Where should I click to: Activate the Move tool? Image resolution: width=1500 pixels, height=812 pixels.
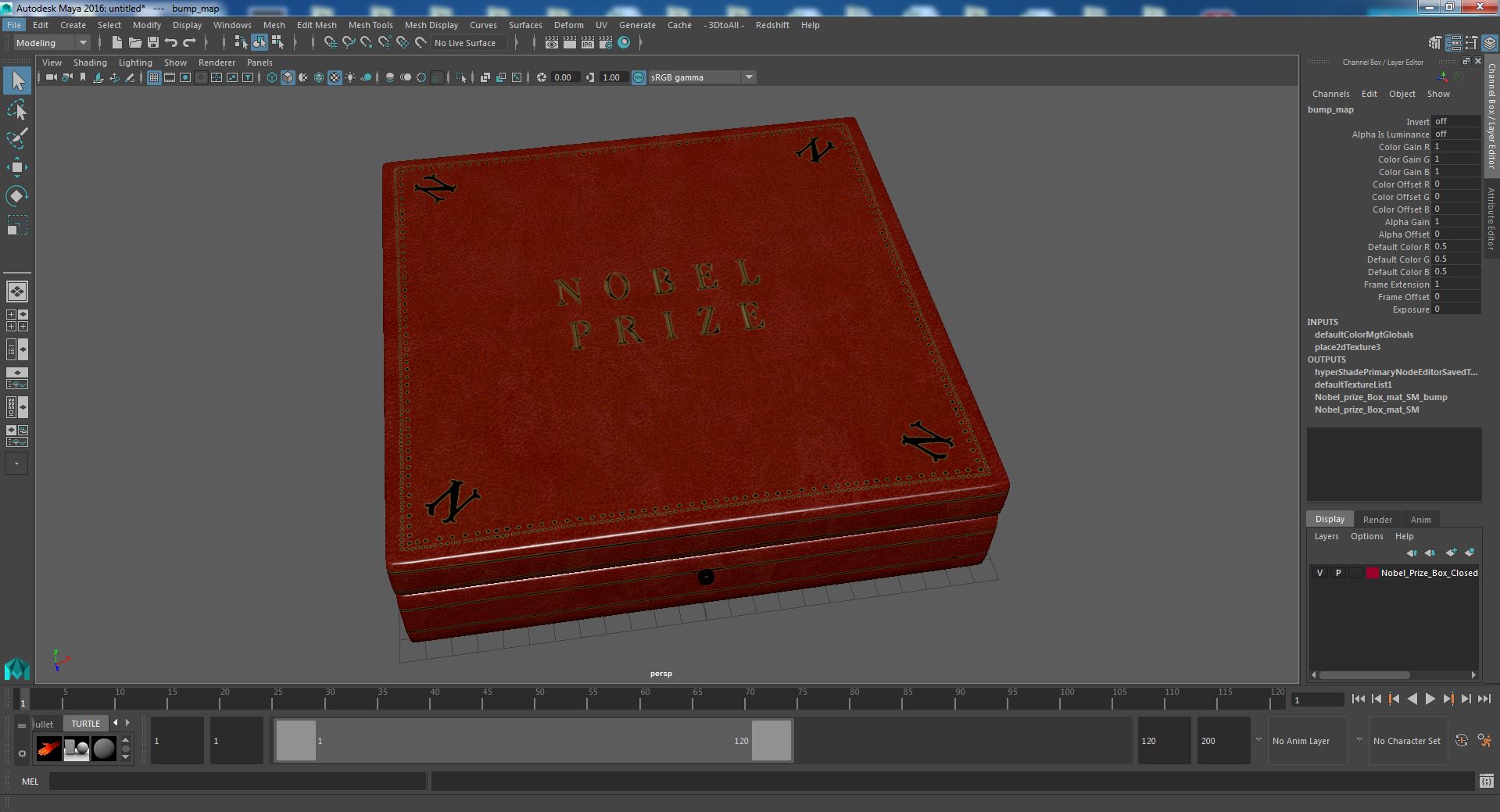(x=17, y=167)
